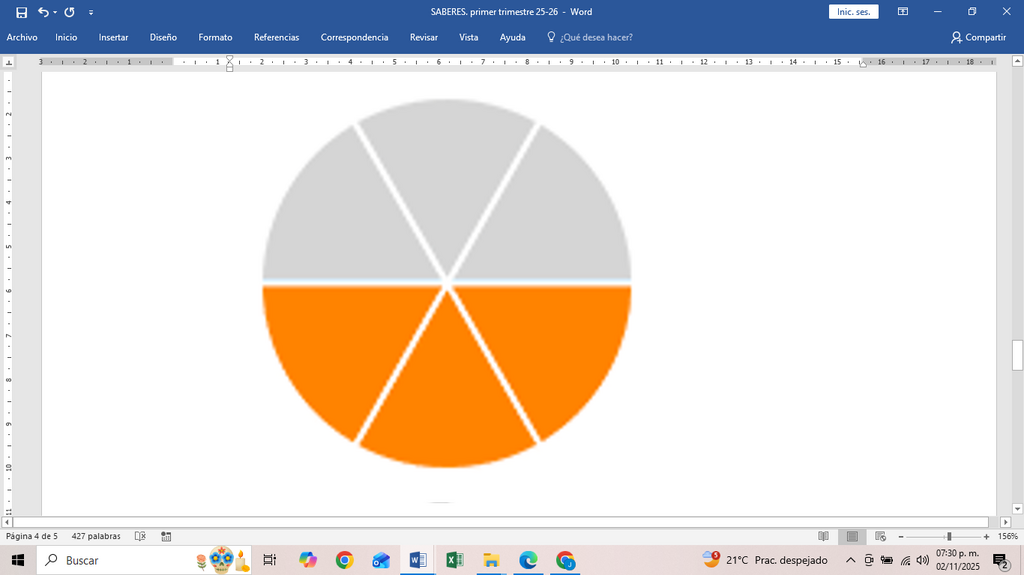Click the zoom slider handle
Screen dimensions: 1024x575
point(949,536)
